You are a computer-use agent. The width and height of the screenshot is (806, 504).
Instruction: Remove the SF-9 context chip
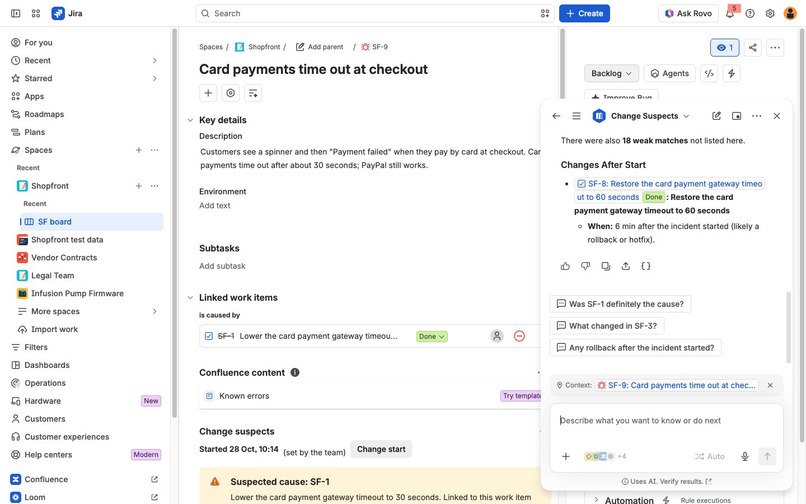(x=770, y=385)
